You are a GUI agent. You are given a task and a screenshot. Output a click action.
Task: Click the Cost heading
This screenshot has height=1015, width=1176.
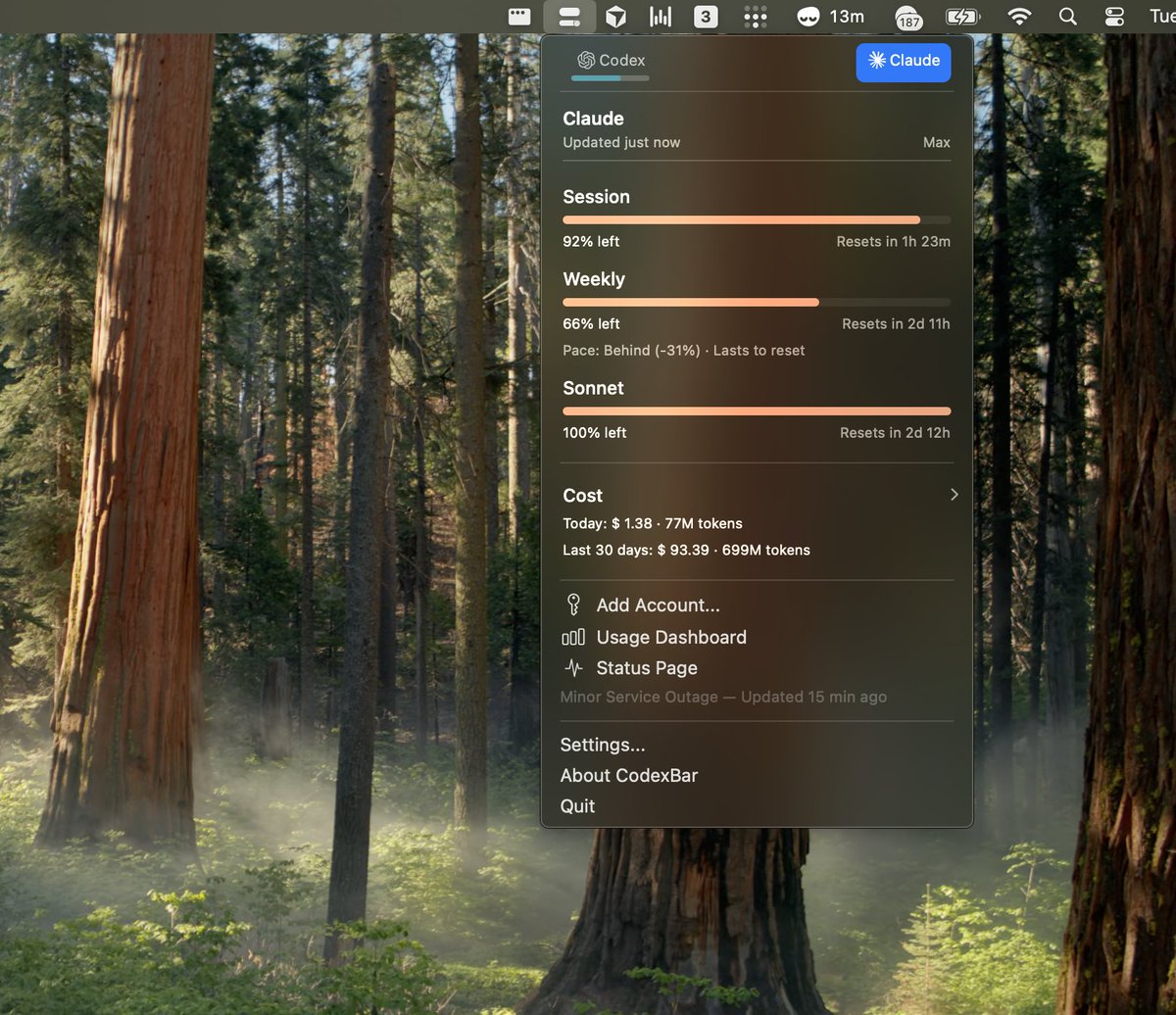(583, 496)
